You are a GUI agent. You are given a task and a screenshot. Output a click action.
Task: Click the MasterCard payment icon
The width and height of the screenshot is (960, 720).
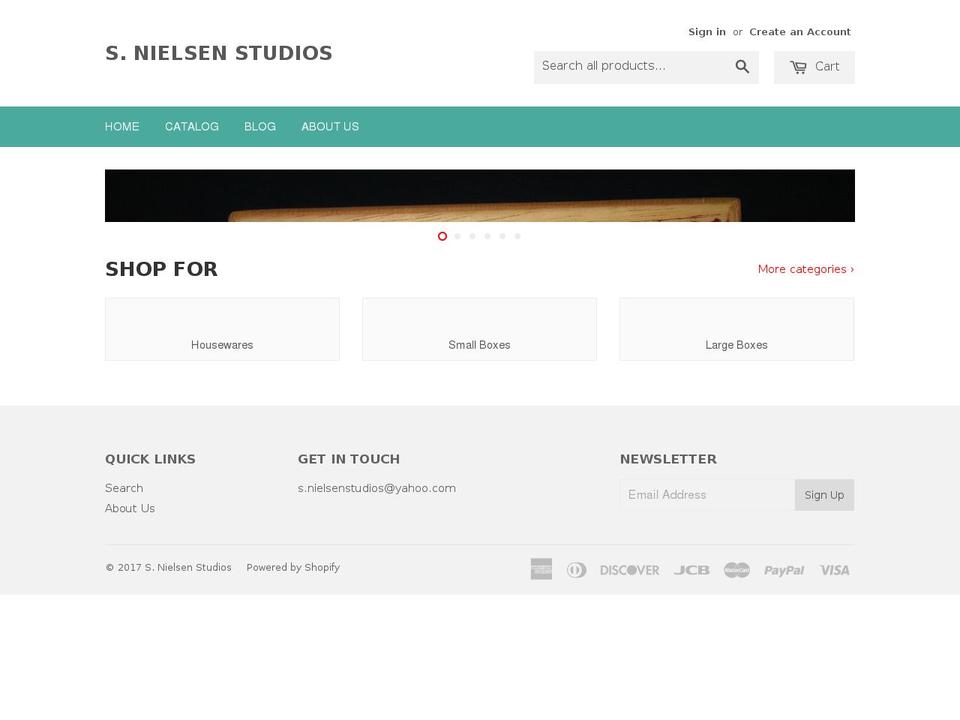point(737,569)
